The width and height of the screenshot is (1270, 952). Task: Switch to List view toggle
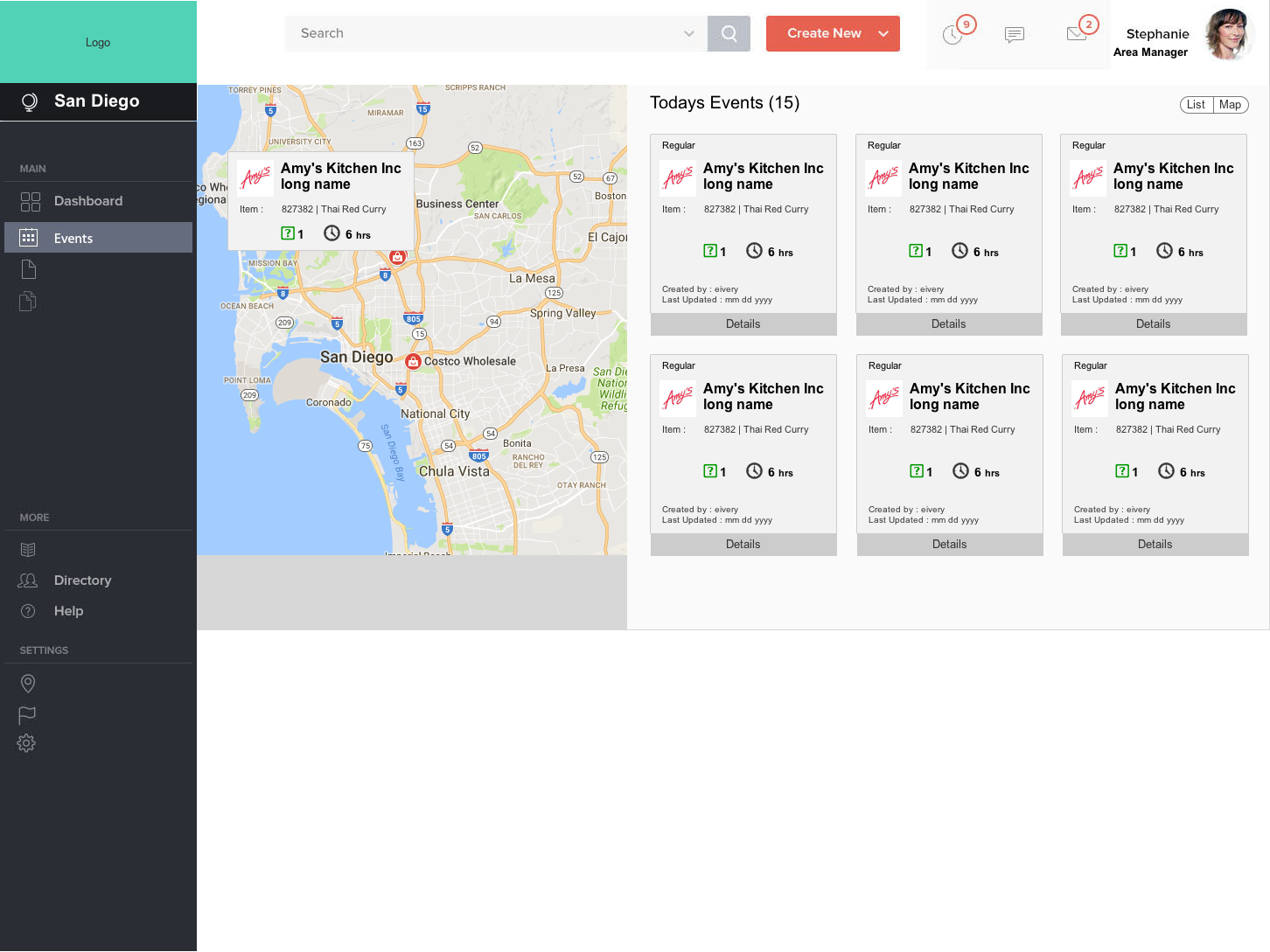click(1196, 105)
